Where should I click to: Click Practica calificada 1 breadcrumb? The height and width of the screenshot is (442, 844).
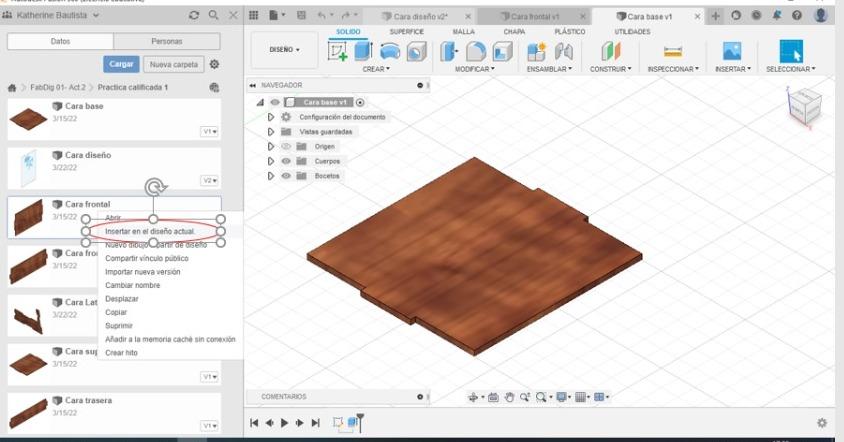coord(132,87)
